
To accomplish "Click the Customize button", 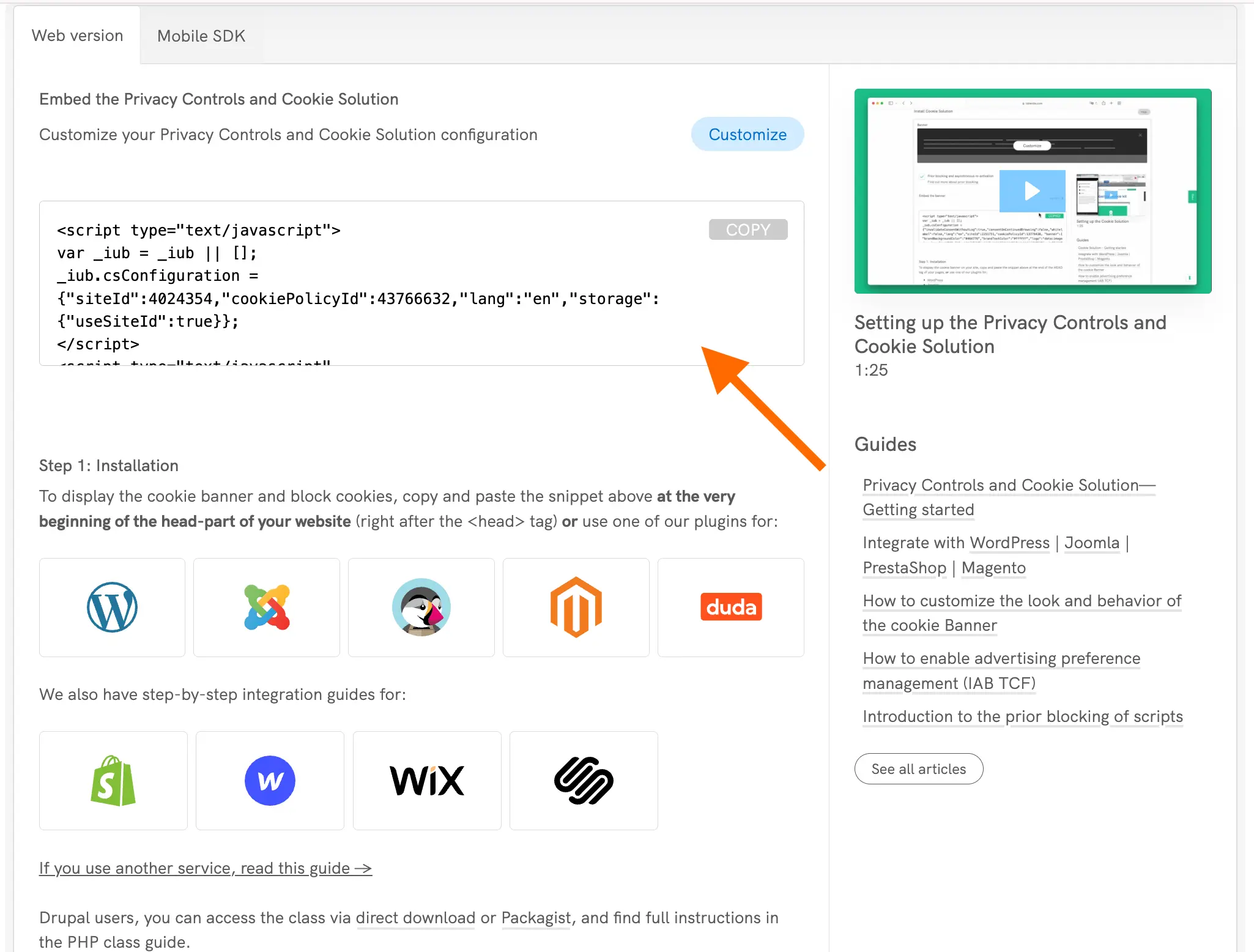I will 748,134.
